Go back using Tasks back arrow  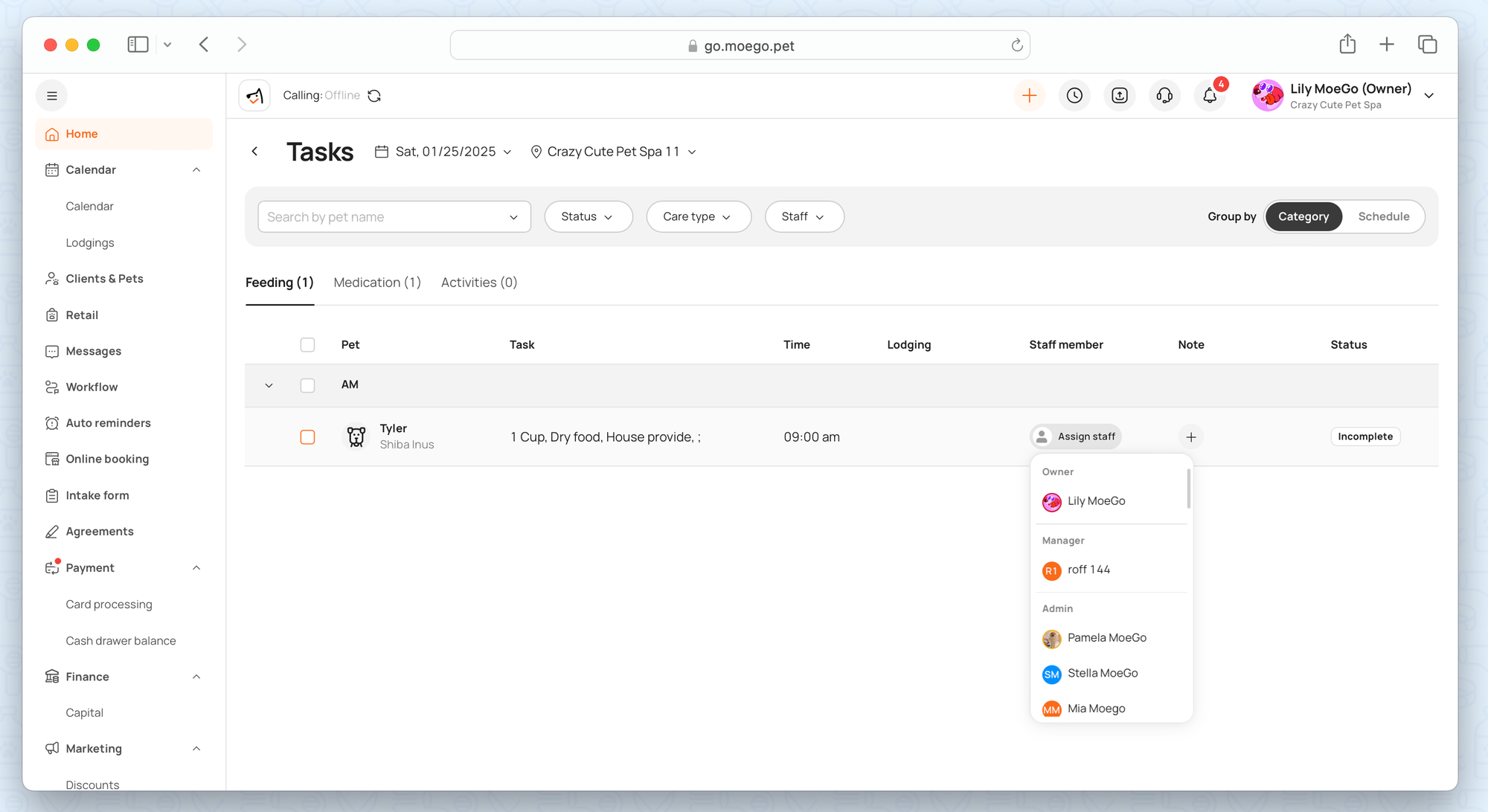coord(255,152)
